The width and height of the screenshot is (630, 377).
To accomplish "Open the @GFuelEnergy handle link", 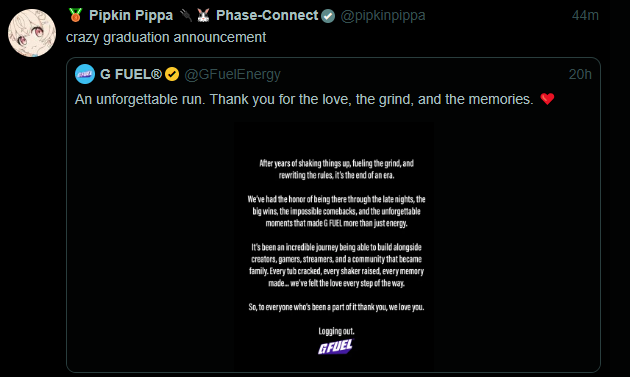I will coord(232,74).
